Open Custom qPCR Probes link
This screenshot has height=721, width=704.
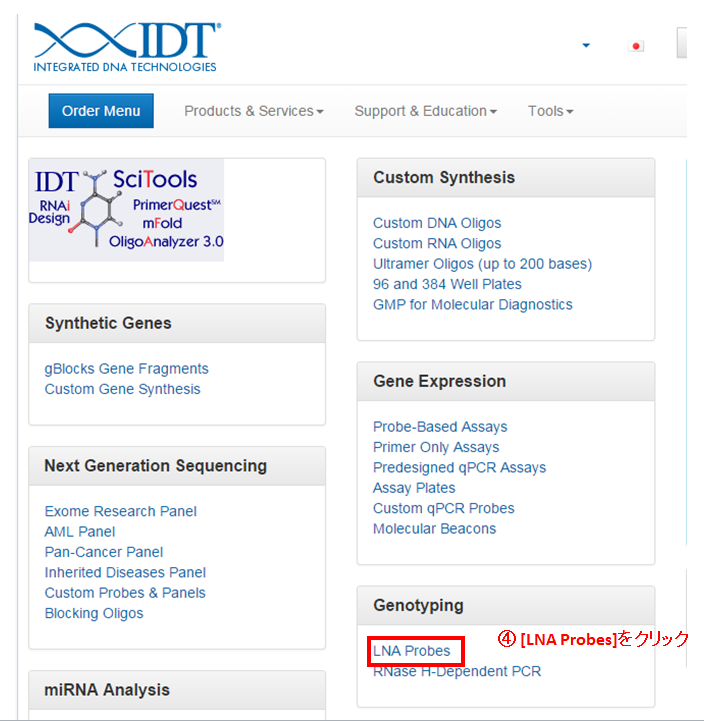[x=443, y=508]
